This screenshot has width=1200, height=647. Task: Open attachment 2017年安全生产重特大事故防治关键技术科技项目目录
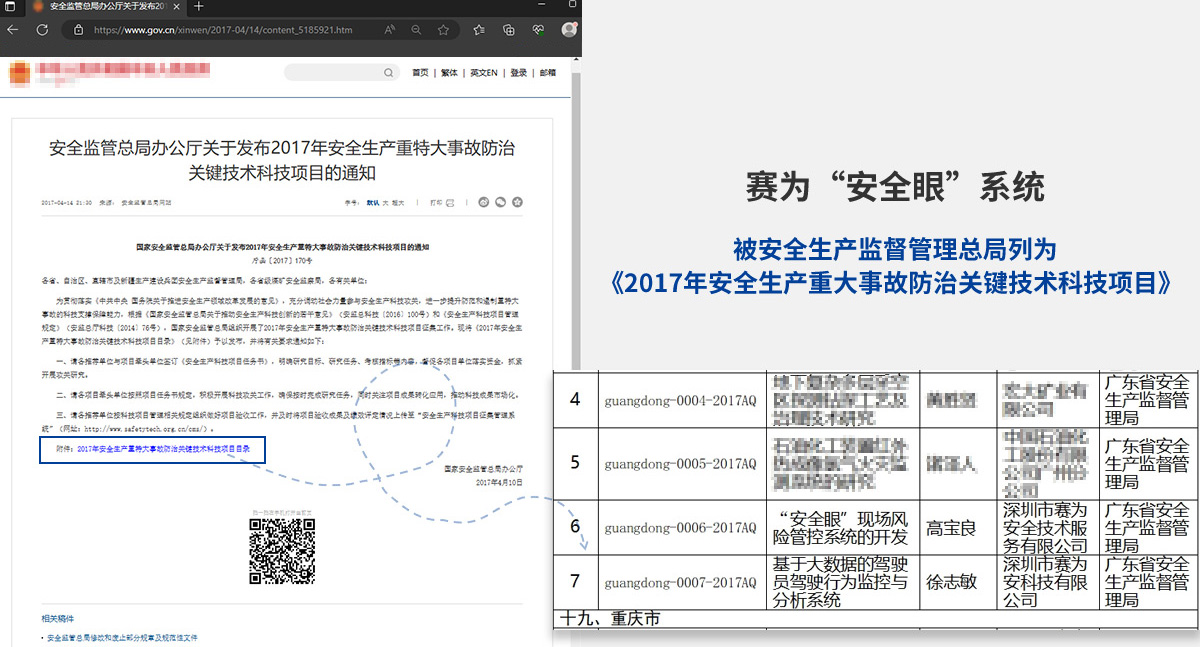coord(162,450)
